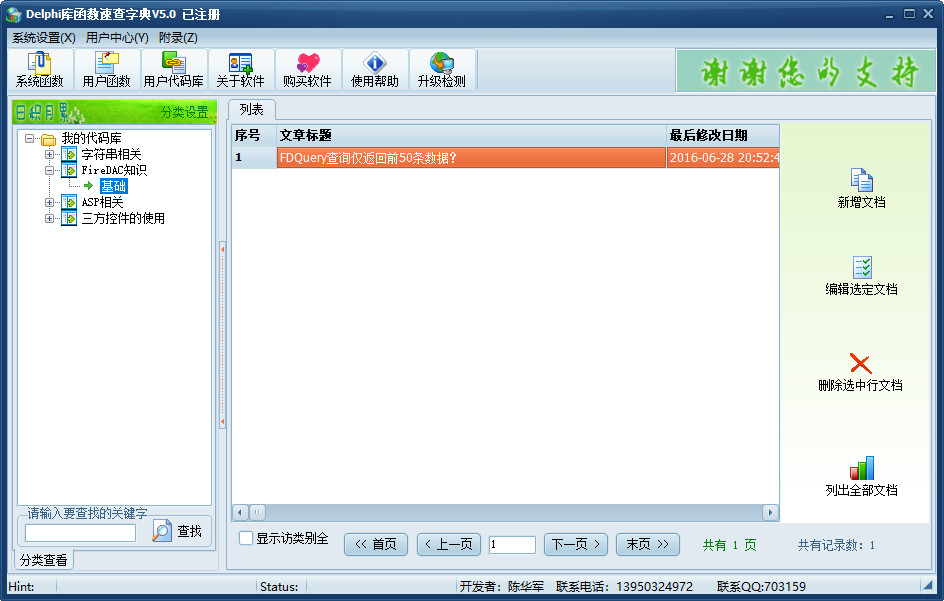944x601 pixels.
Task: Click the page number input box
Action: pyautogui.click(x=512, y=544)
